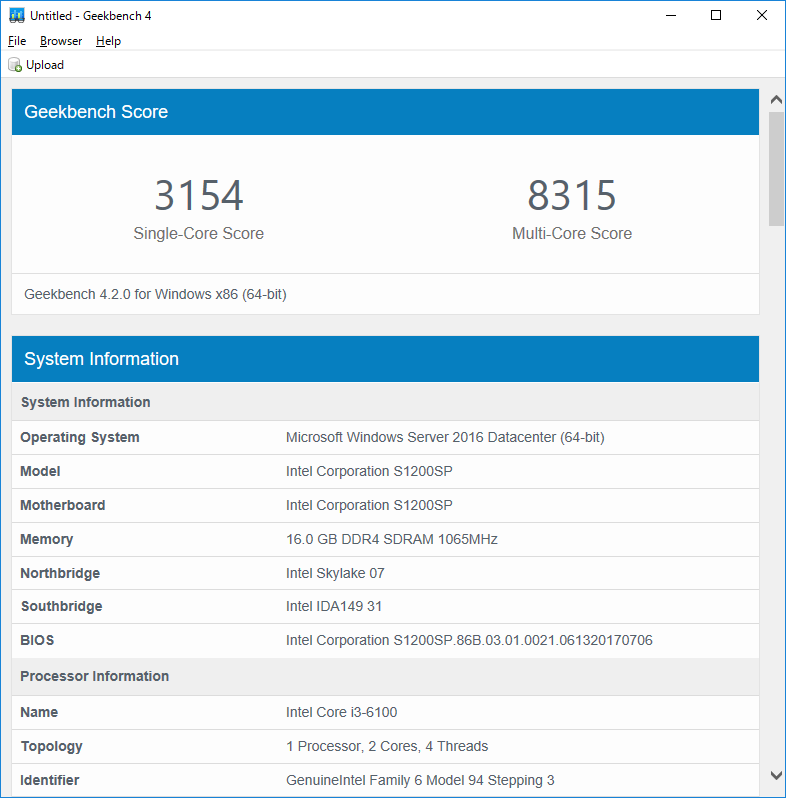Click the BIOS version string value
This screenshot has width=786, height=798.
click(x=469, y=640)
